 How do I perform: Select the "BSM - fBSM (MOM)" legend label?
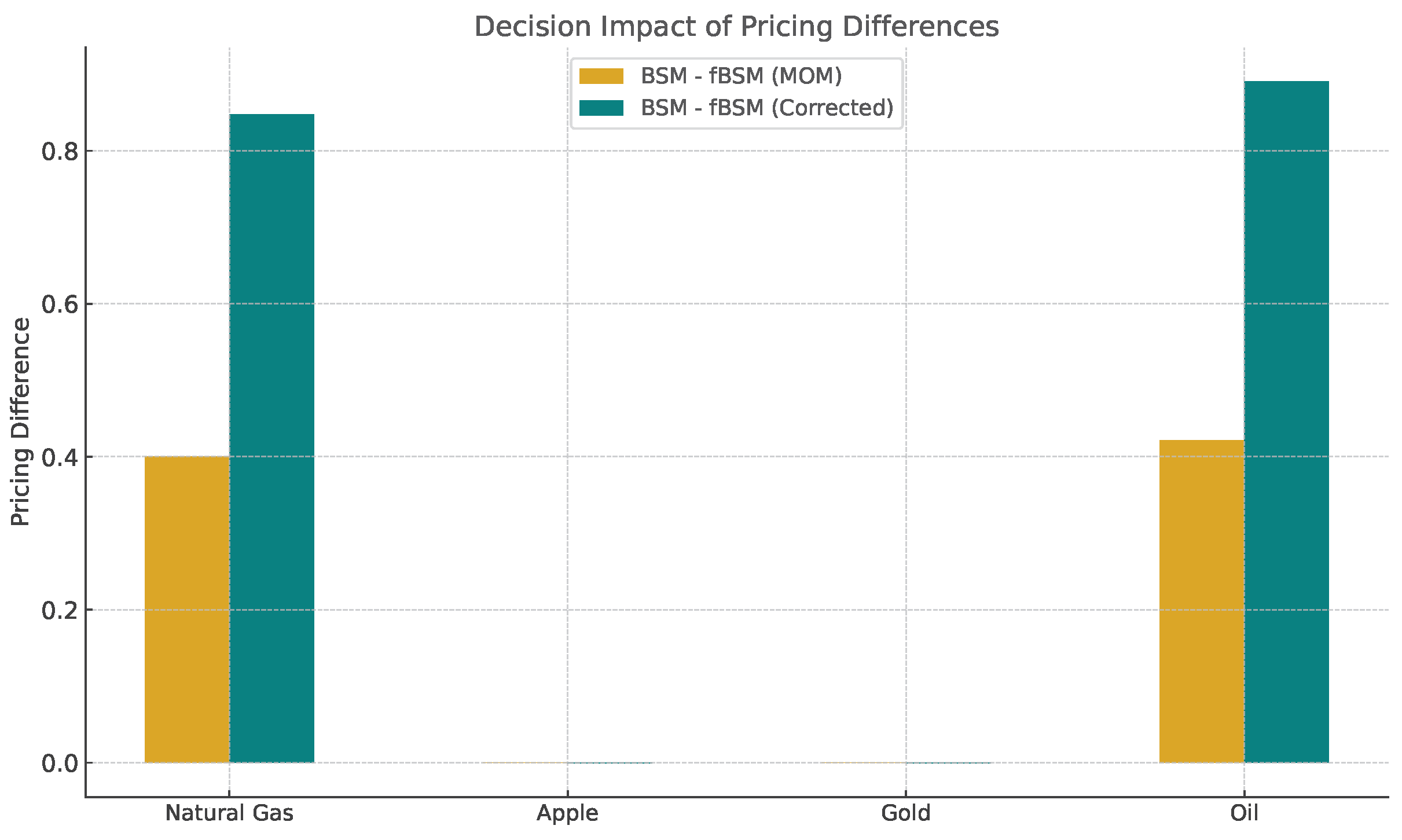click(741, 76)
